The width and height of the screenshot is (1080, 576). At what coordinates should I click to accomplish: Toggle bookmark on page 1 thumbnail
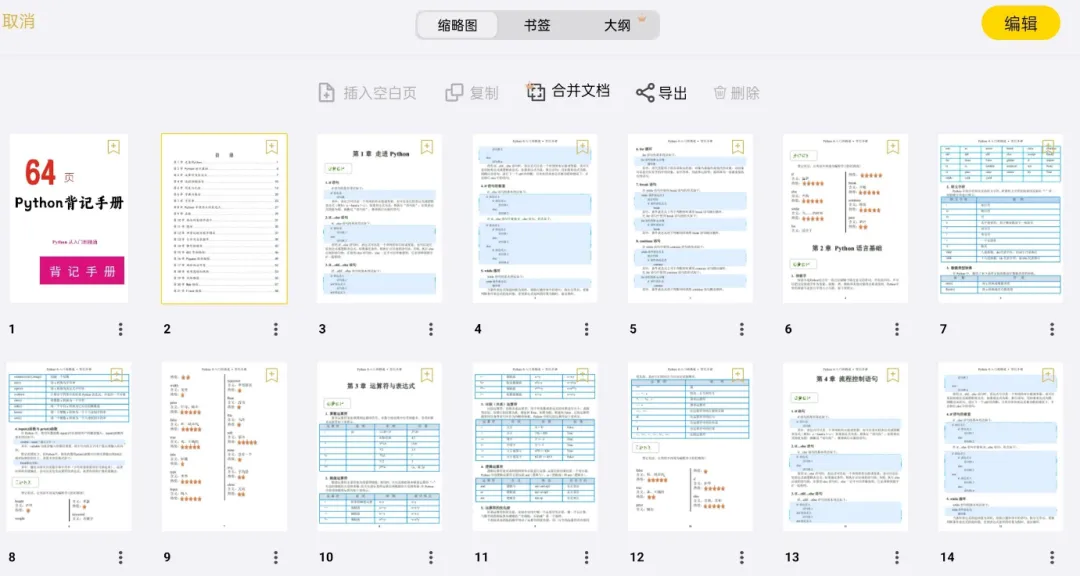pyautogui.click(x=114, y=147)
